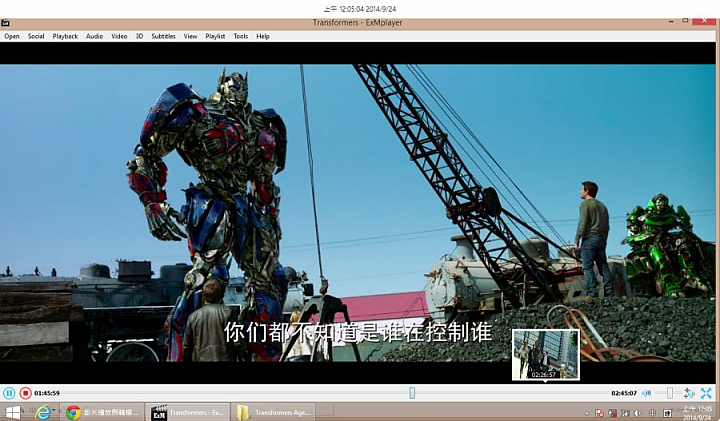Click the Action Center flag tray icon

[x=599, y=413]
